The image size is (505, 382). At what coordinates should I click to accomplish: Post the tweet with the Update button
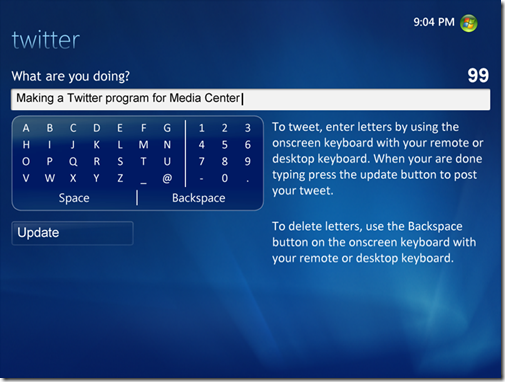[72, 233]
